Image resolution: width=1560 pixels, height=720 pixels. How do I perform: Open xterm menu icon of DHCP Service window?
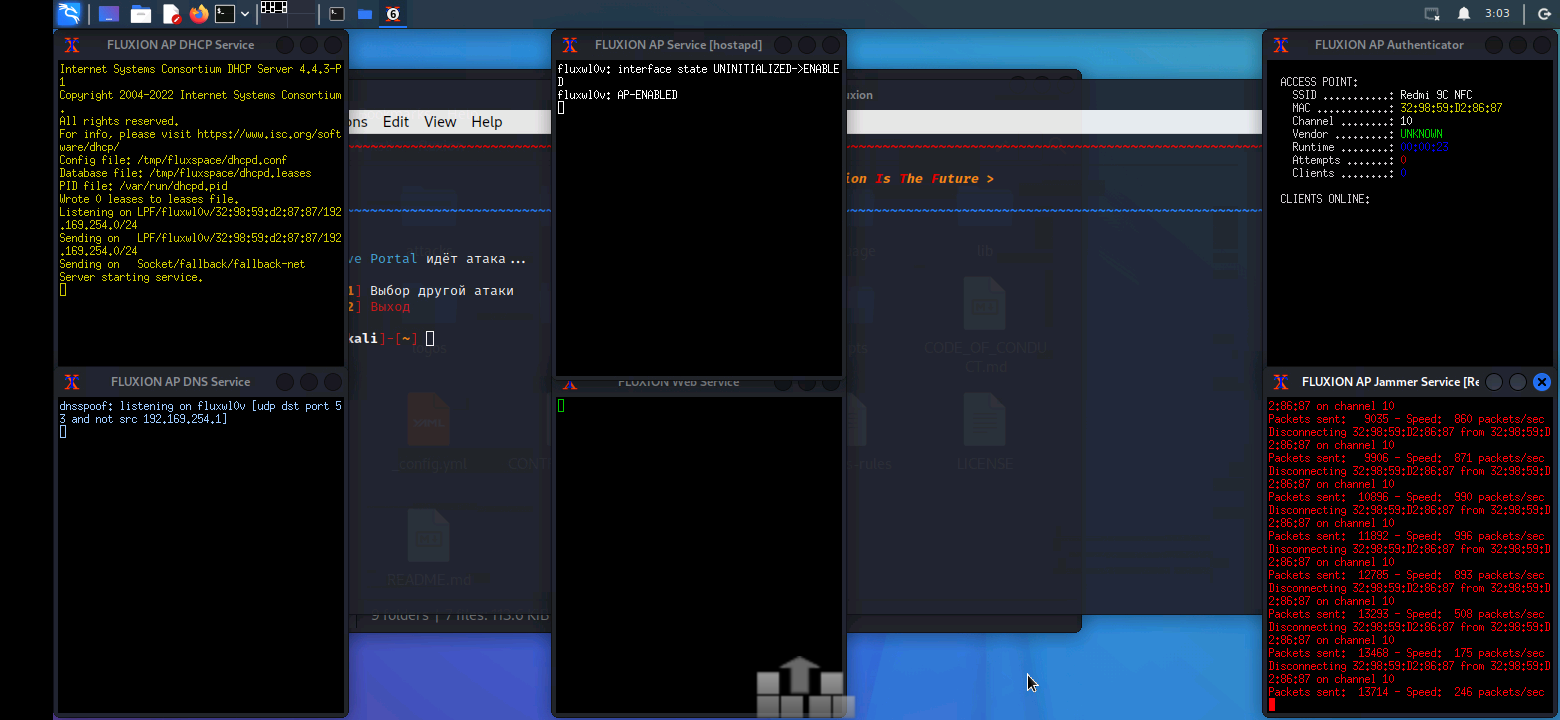tap(72, 45)
